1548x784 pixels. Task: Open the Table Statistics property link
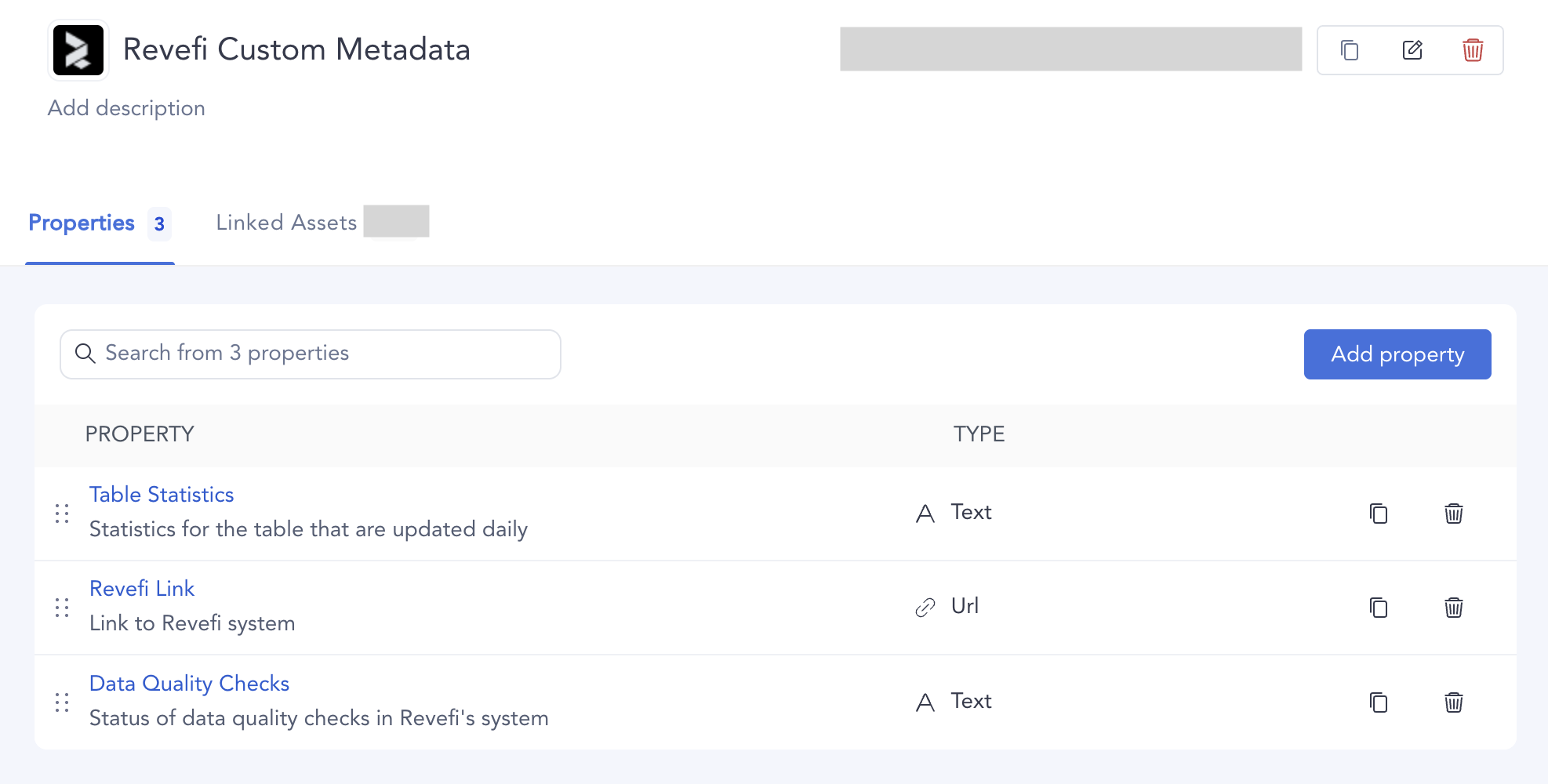[162, 495]
